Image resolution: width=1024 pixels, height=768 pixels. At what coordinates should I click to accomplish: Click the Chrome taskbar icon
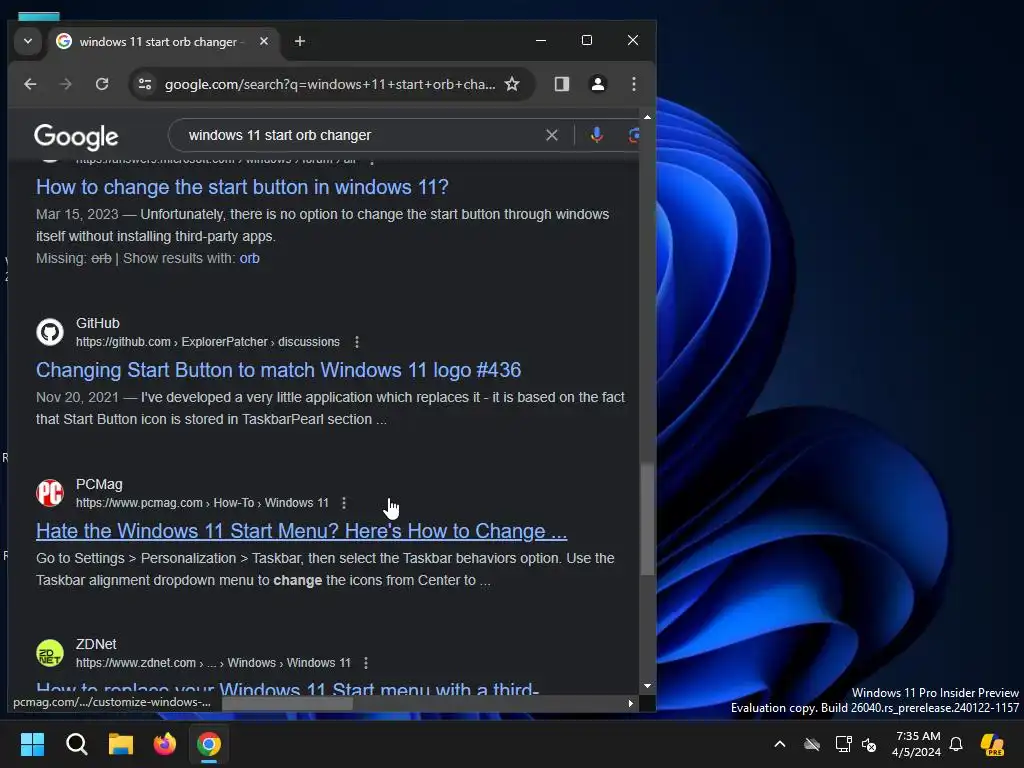[x=209, y=744]
